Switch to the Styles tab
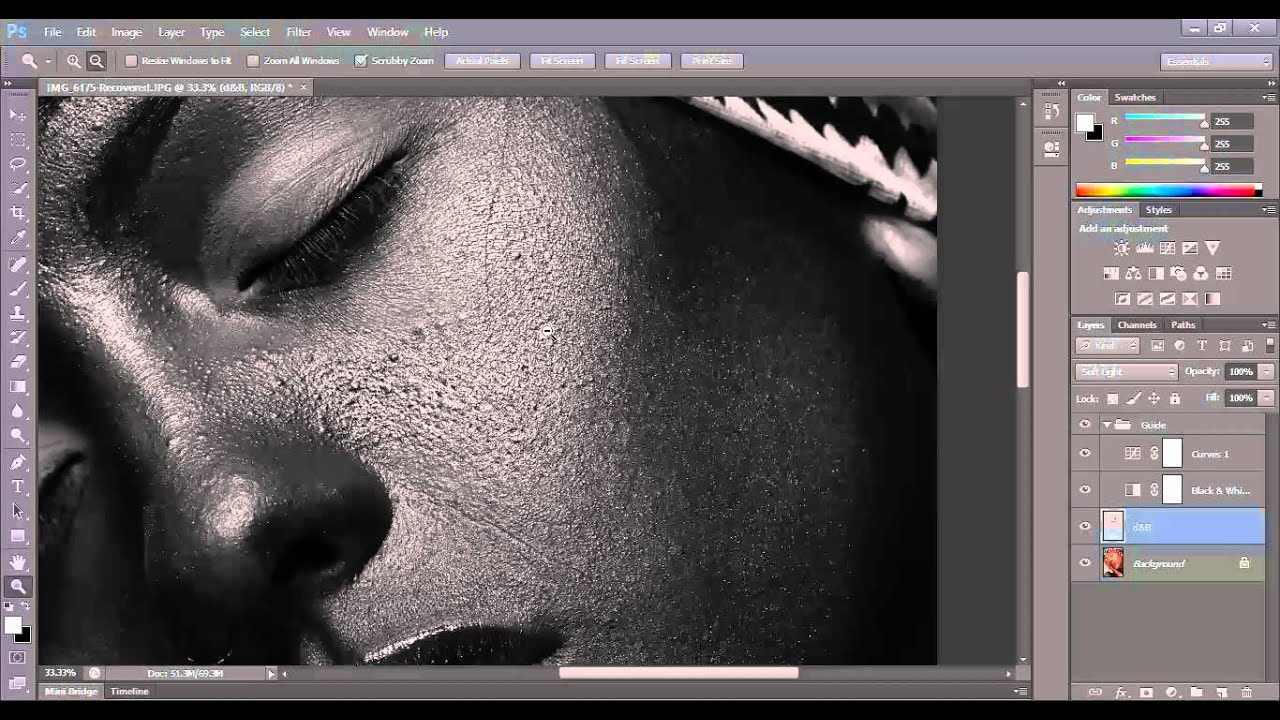 [1158, 210]
